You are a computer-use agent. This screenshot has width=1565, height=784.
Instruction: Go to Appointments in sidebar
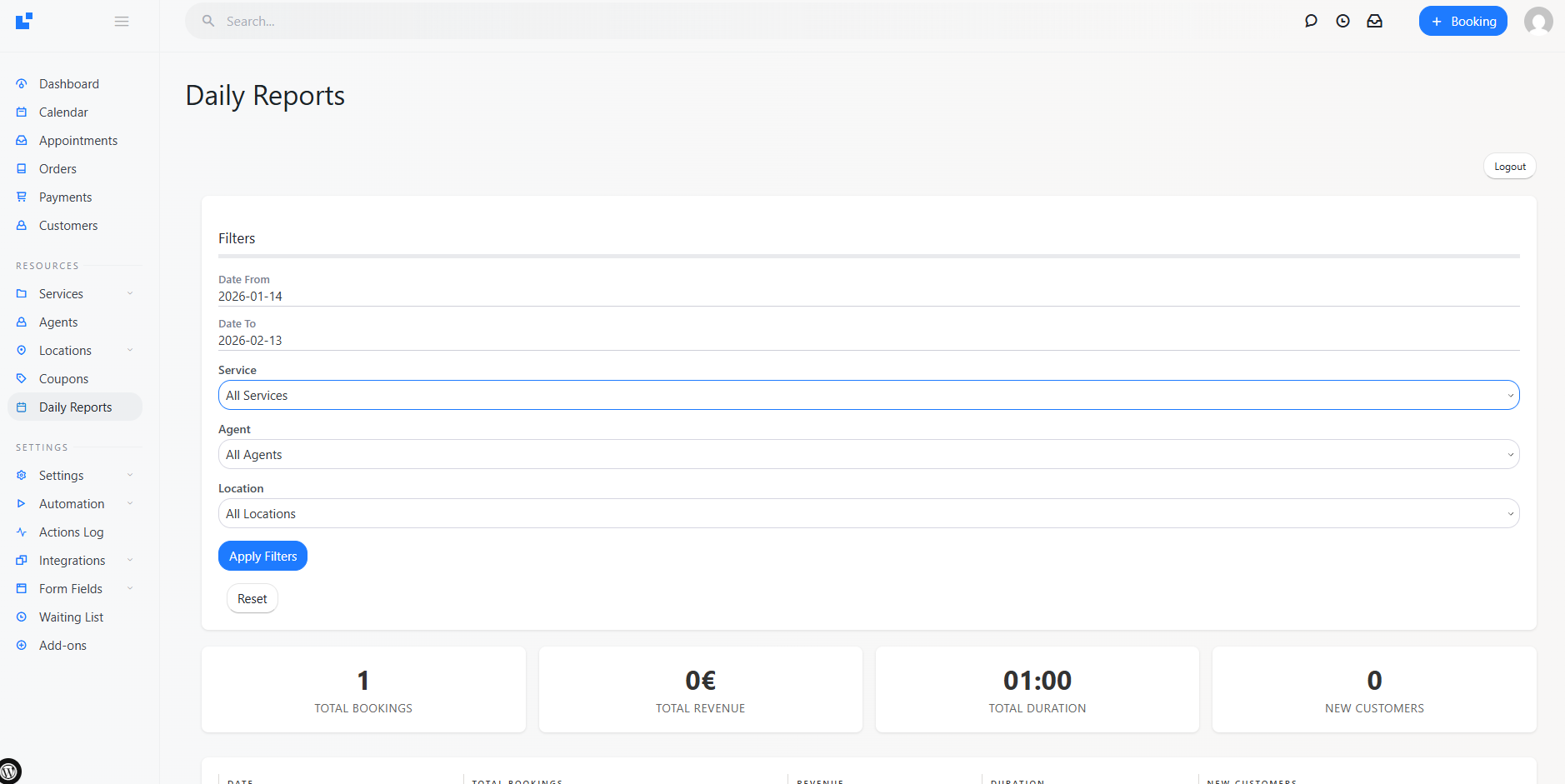click(x=78, y=141)
